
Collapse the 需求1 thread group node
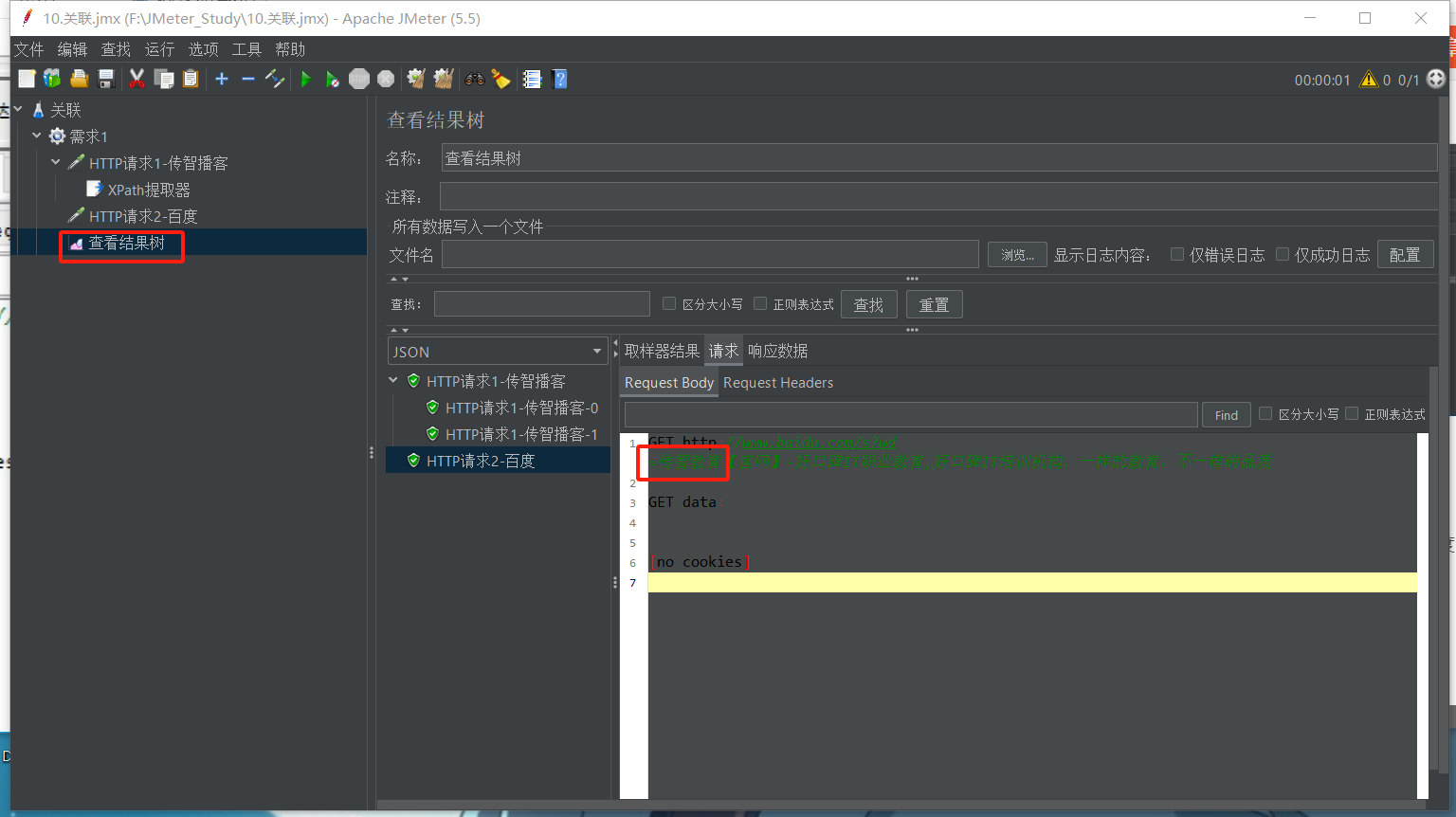(37, 136)
